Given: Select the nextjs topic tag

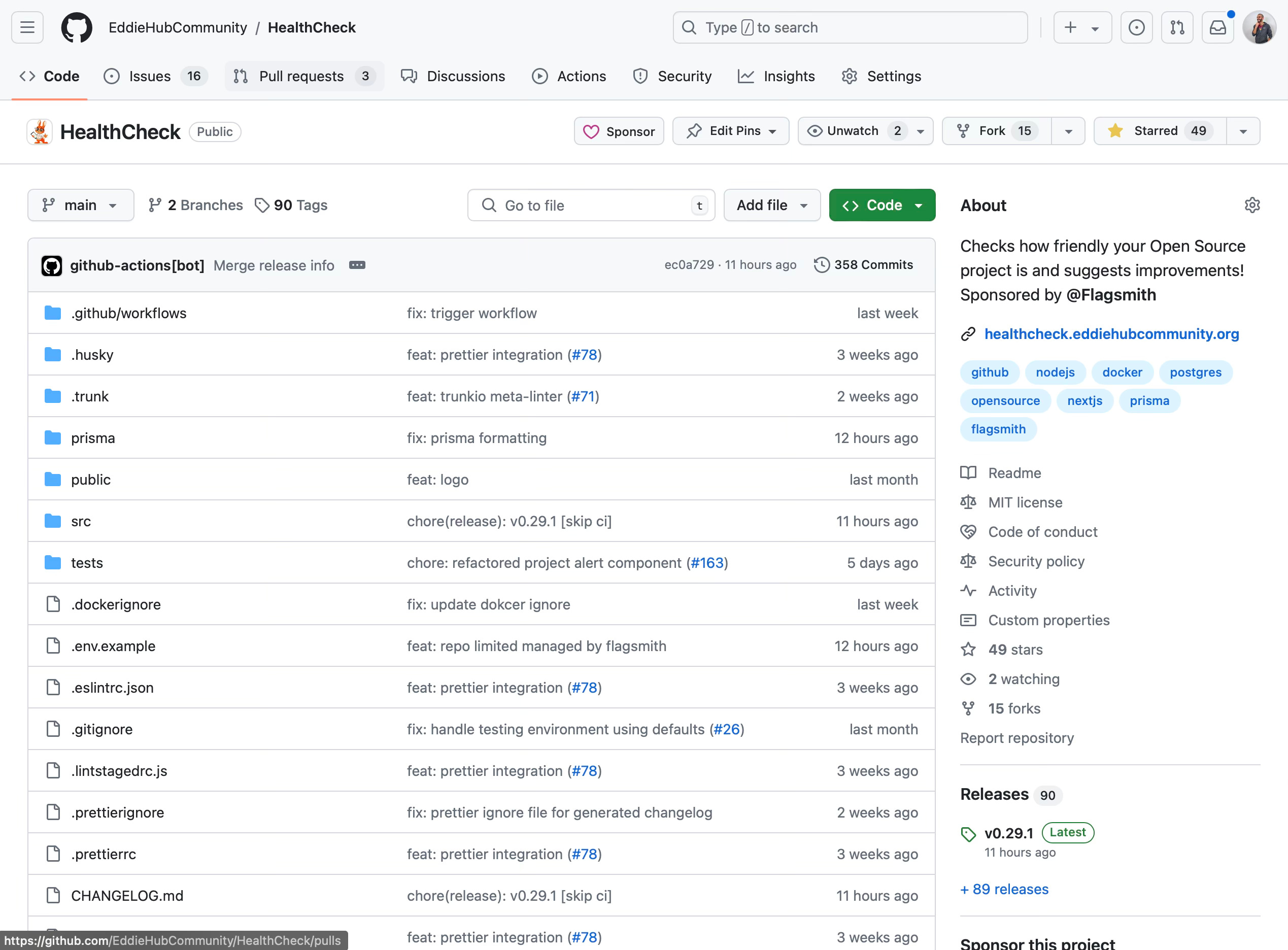Looking at the screenshot, I should [1084, 401].
